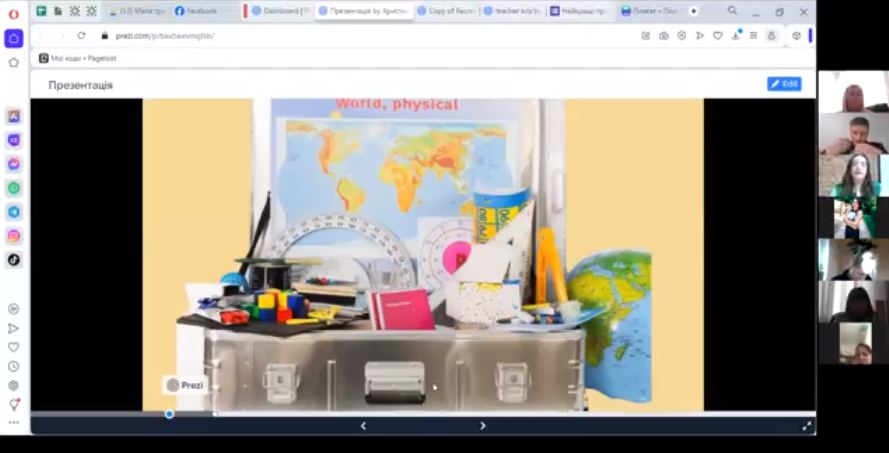Open downloads icon in the toolbar
The image size is (889, 453).
point(736,35)
